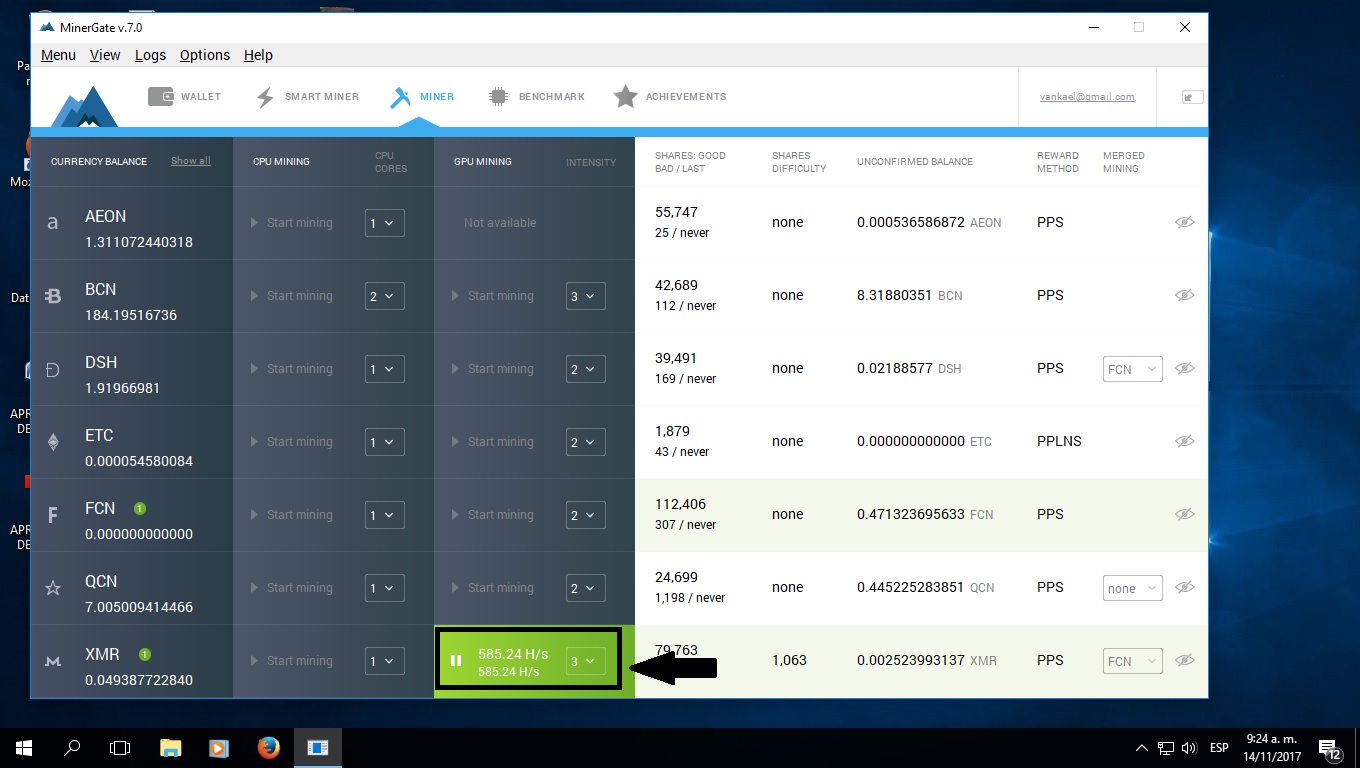Start CPU mining for QCN
Screen dimensions: 1360x768
pyautogui.click(x=291, y=588)
